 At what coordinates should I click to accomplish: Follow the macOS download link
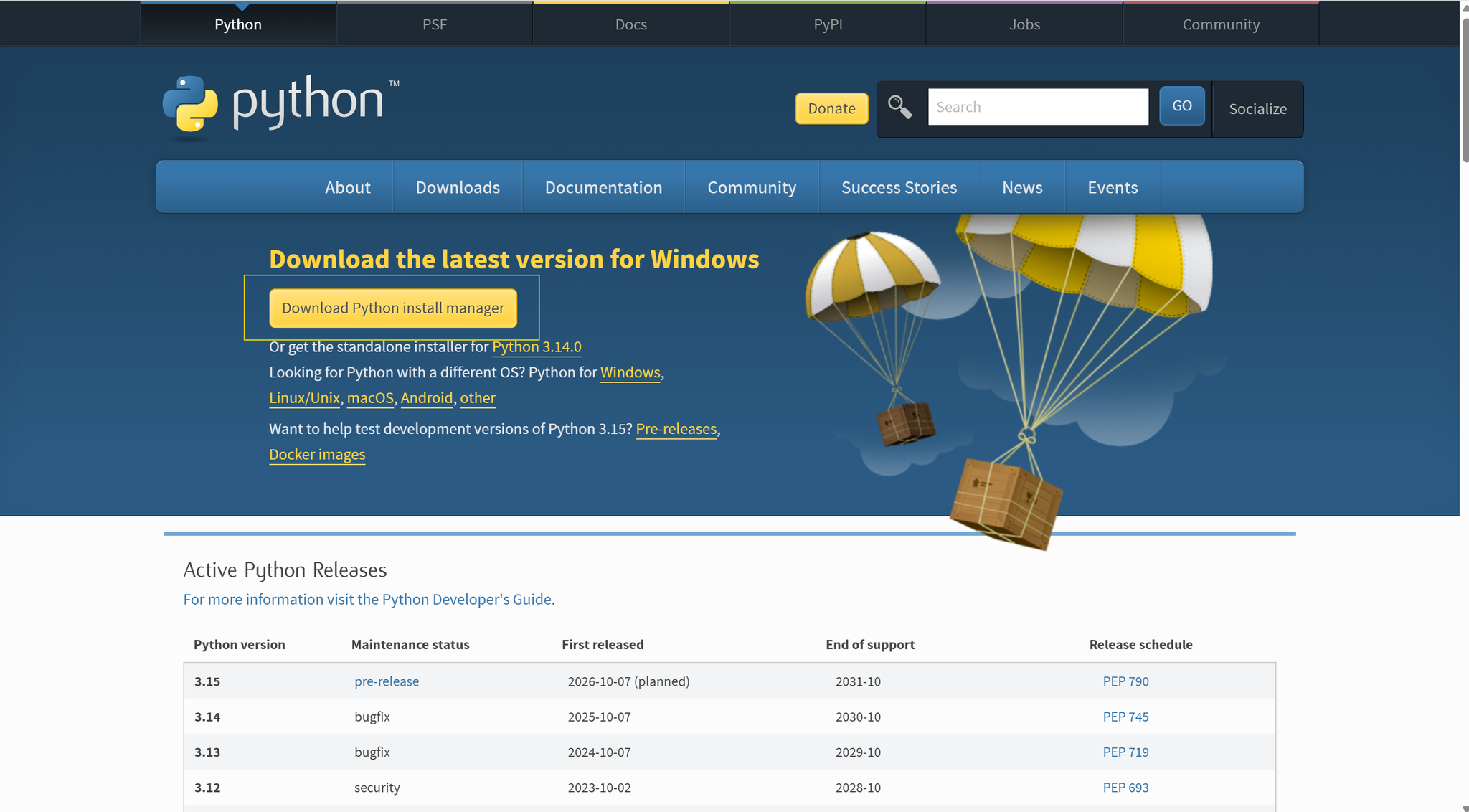[x=369, y=397]
